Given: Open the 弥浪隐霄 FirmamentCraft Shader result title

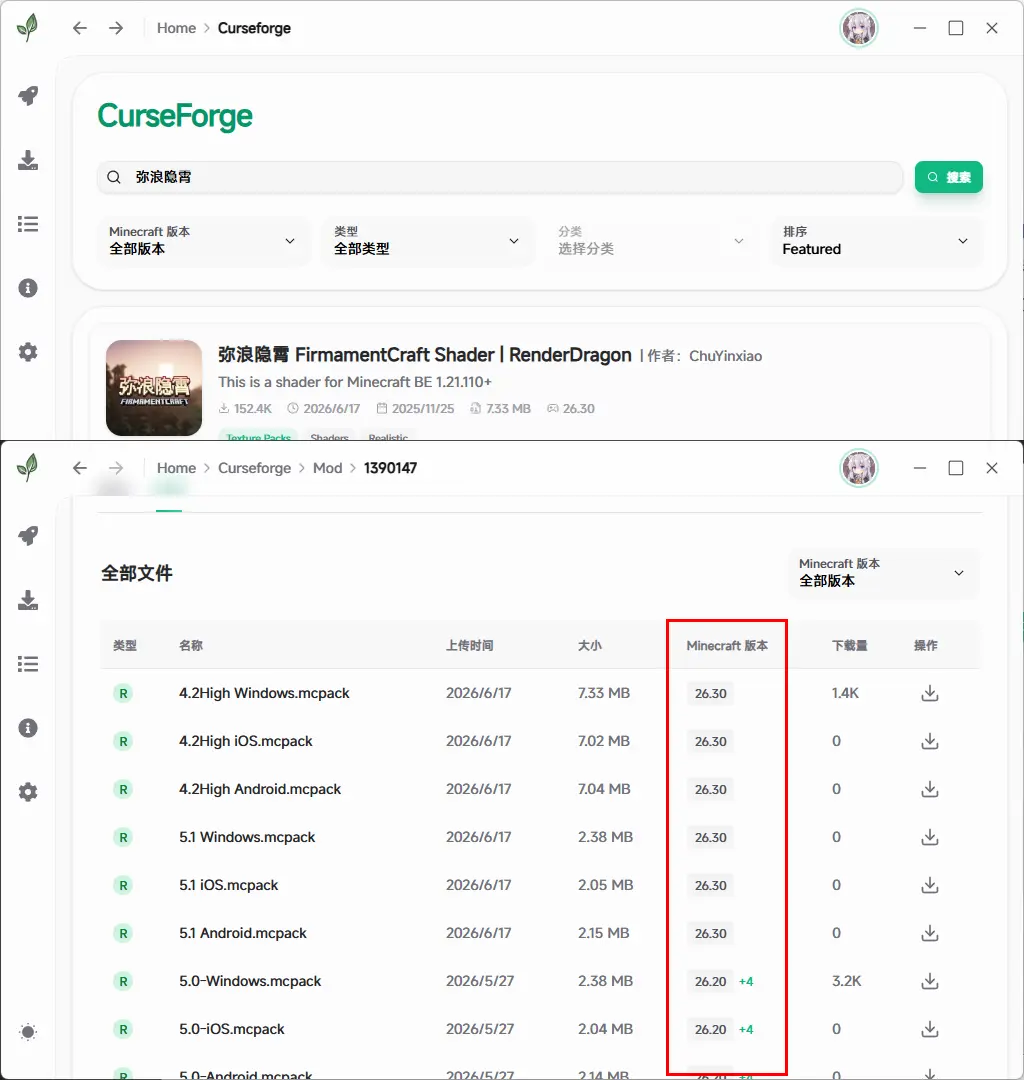Looking at the screenshot, I should pos(424,355).
